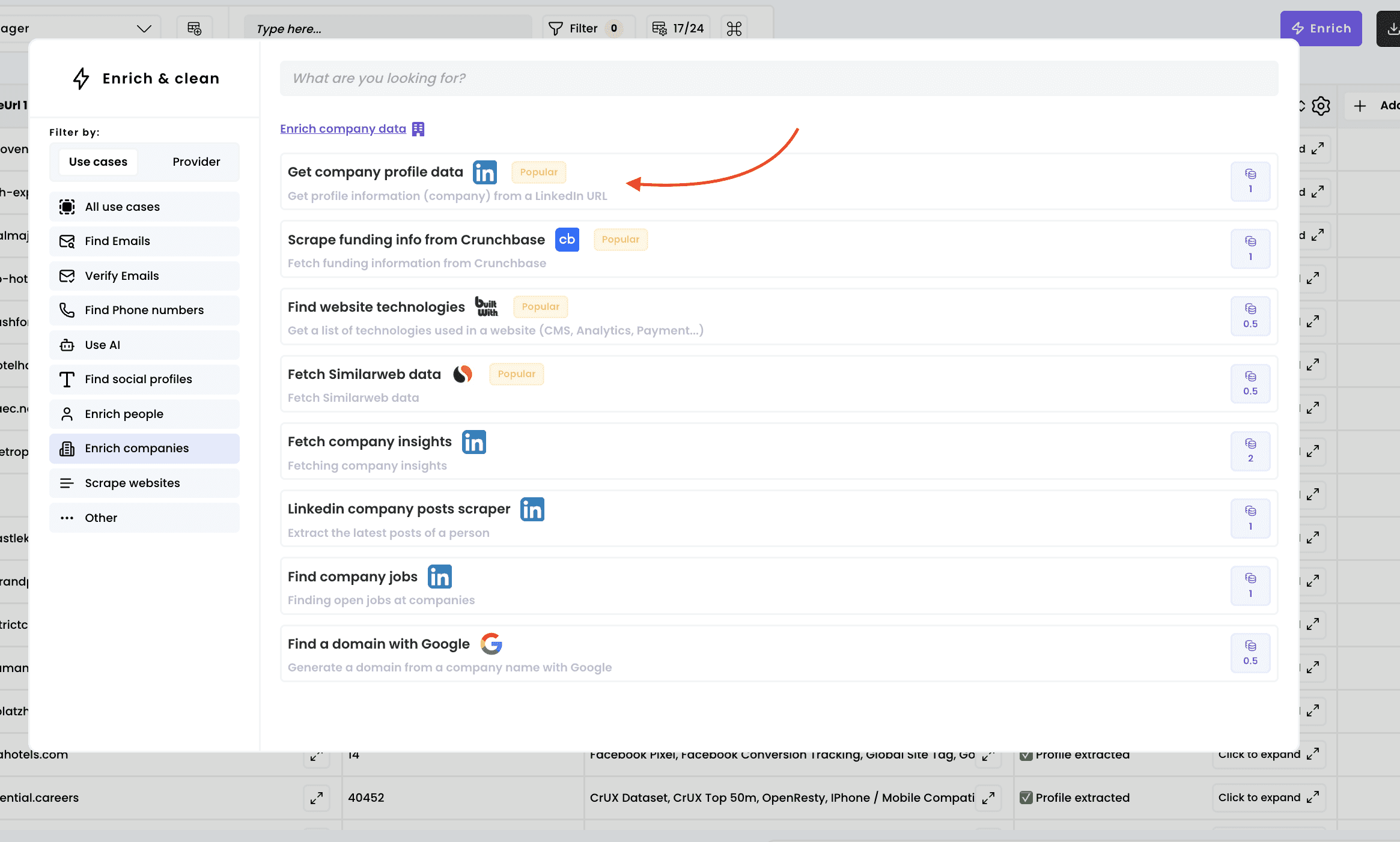Click the keyboard shortcut command icon in toolbar
1400x842 pixels.
click(734, 28)
